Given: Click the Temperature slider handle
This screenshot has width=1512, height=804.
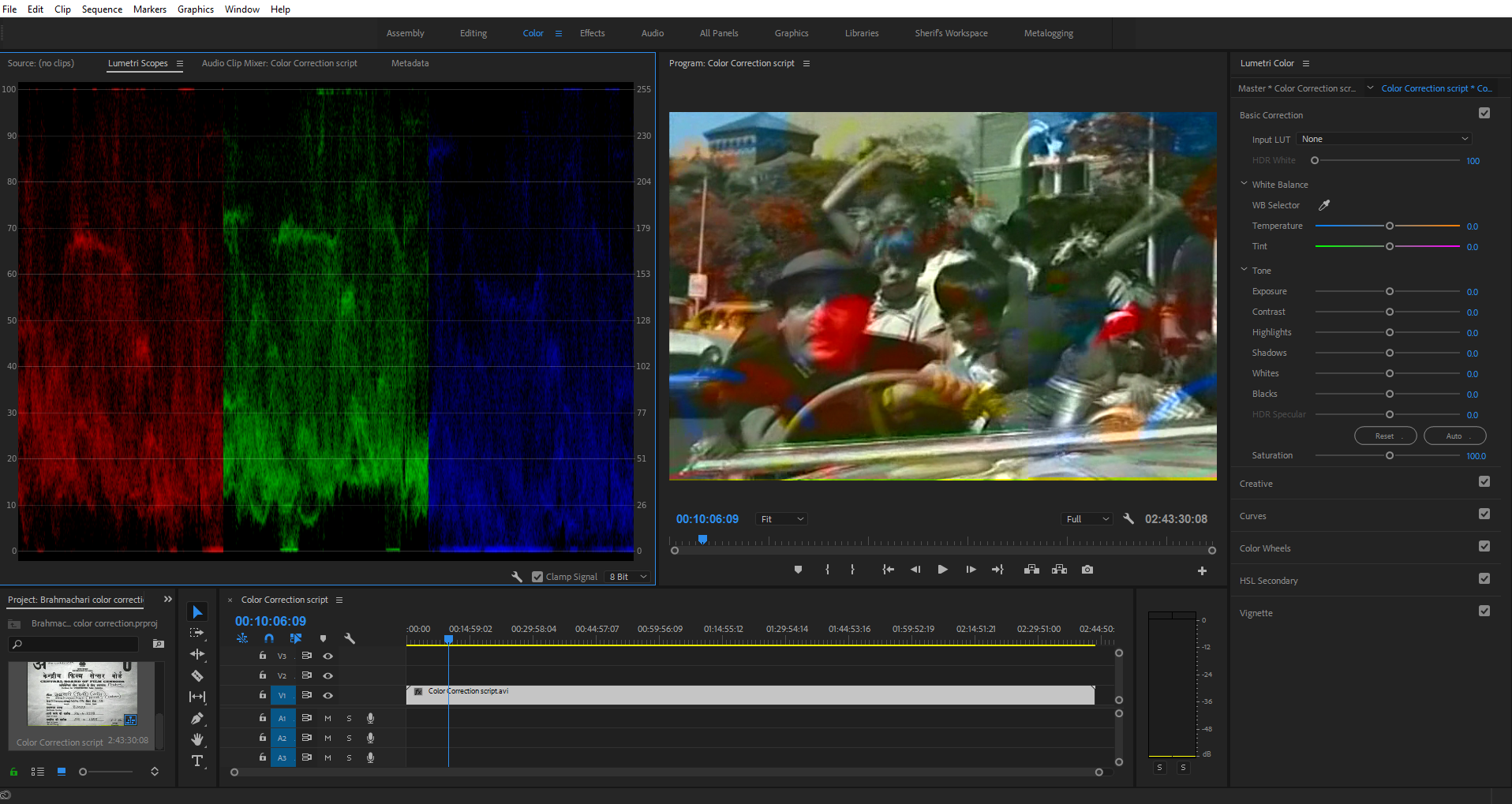Looking at the screenshot, I should pos(1390,226).
